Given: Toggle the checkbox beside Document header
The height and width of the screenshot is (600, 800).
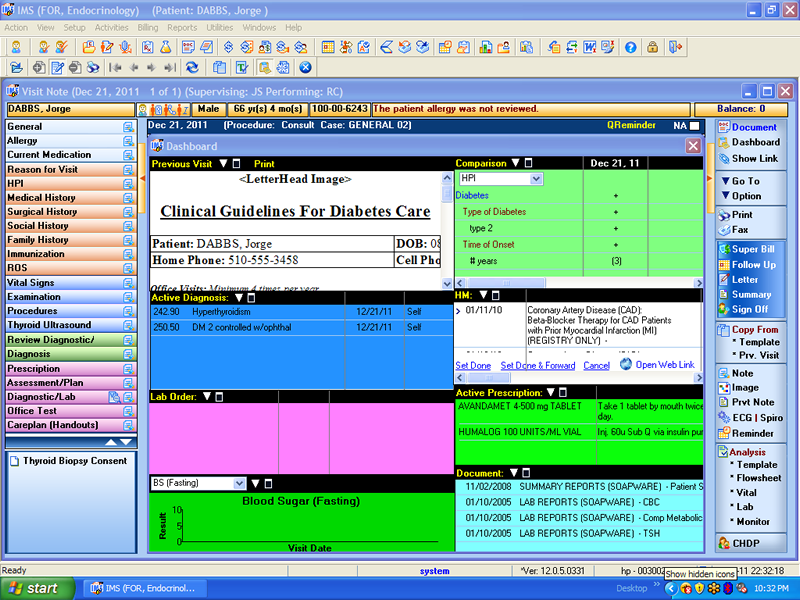Looking at the screenshot, I should pos(527,473).
